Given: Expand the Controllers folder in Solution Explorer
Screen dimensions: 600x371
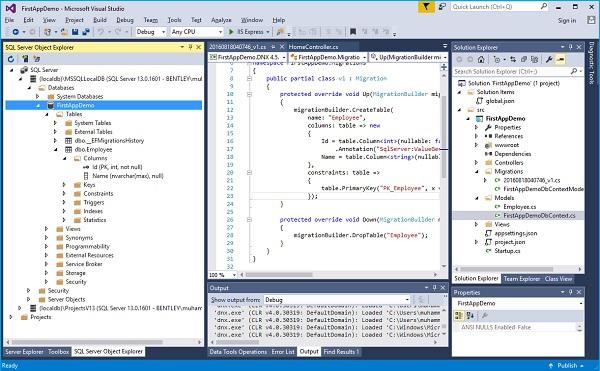Looking at the screenshot, I should [476, 163].
